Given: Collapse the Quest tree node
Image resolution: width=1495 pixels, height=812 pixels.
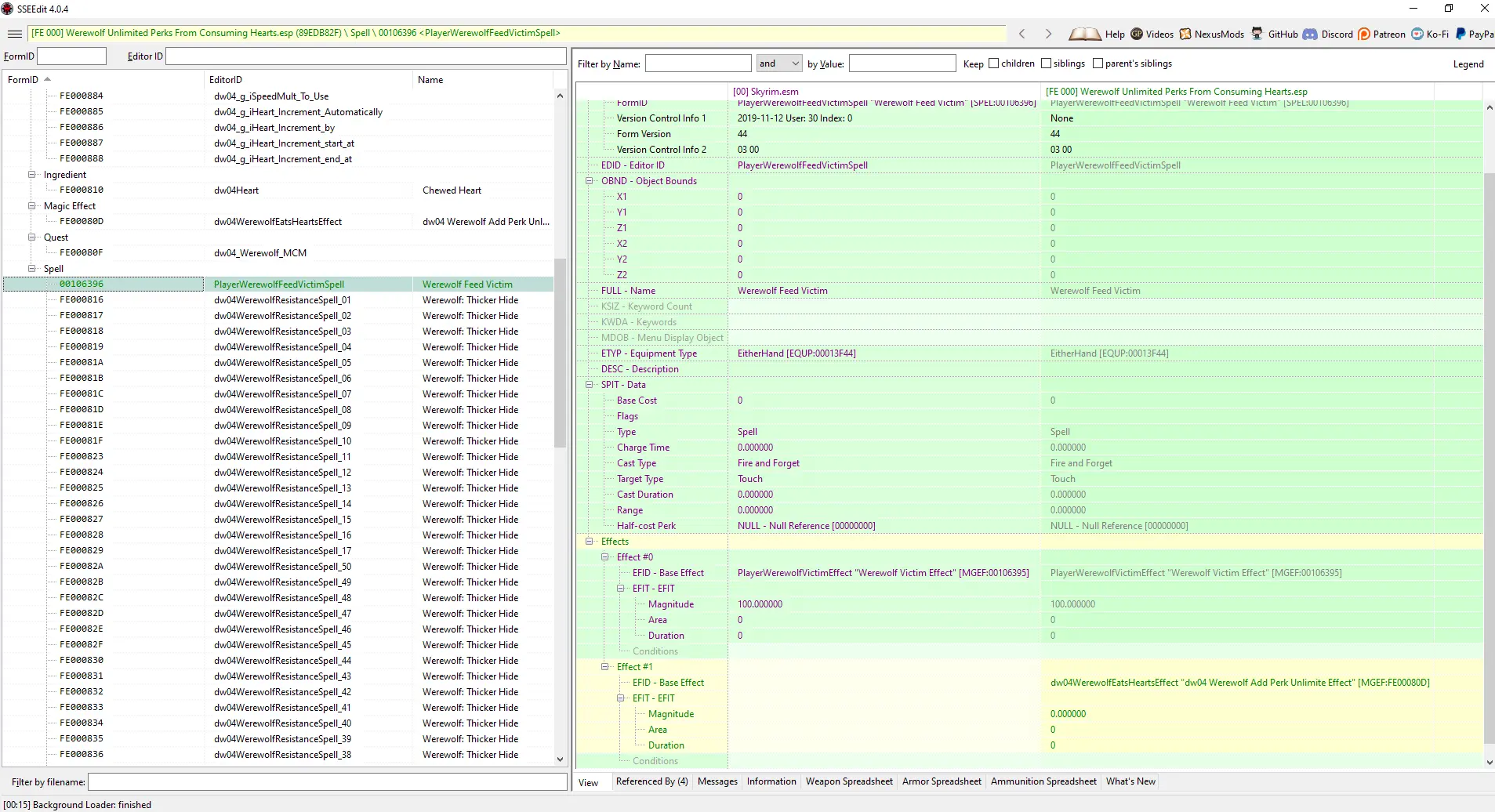Looking at the screenshot, I should tap(32, 237).
